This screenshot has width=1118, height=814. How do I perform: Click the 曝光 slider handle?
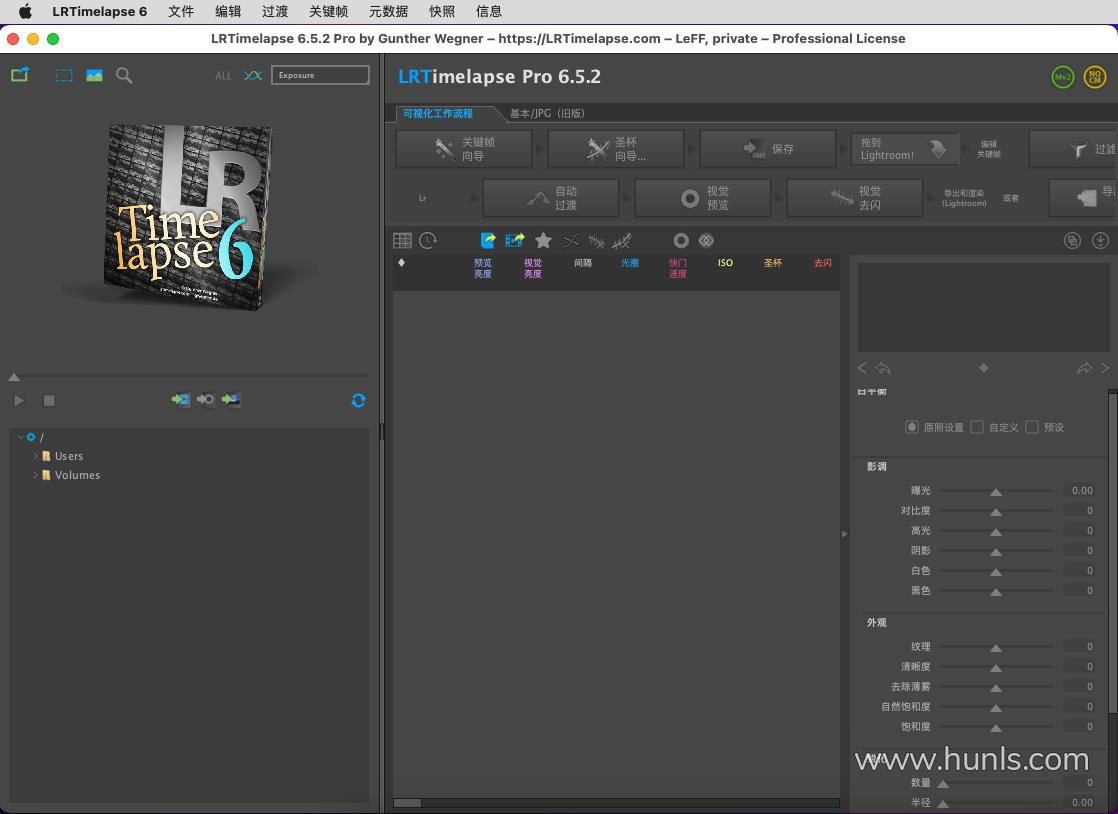click(x=996, y=492)
